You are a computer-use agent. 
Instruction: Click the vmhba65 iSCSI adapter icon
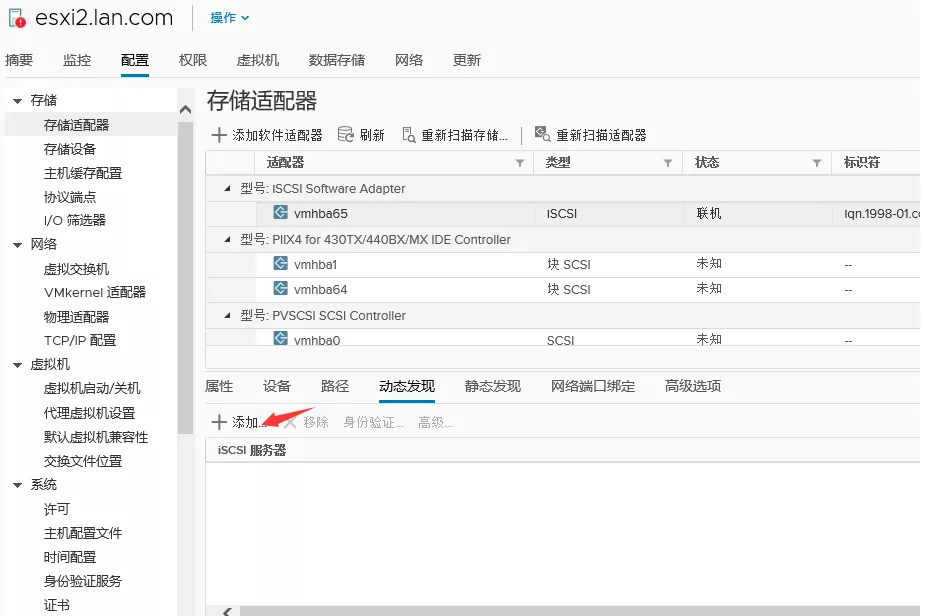[280, 213]
